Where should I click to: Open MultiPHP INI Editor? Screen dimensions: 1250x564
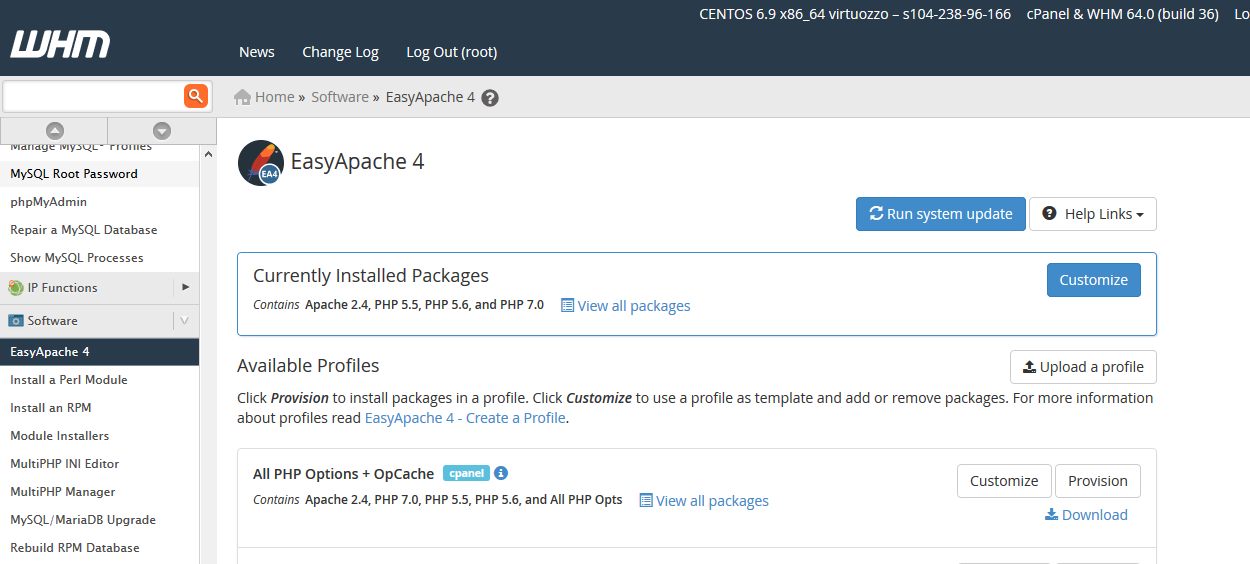point(100,464)
